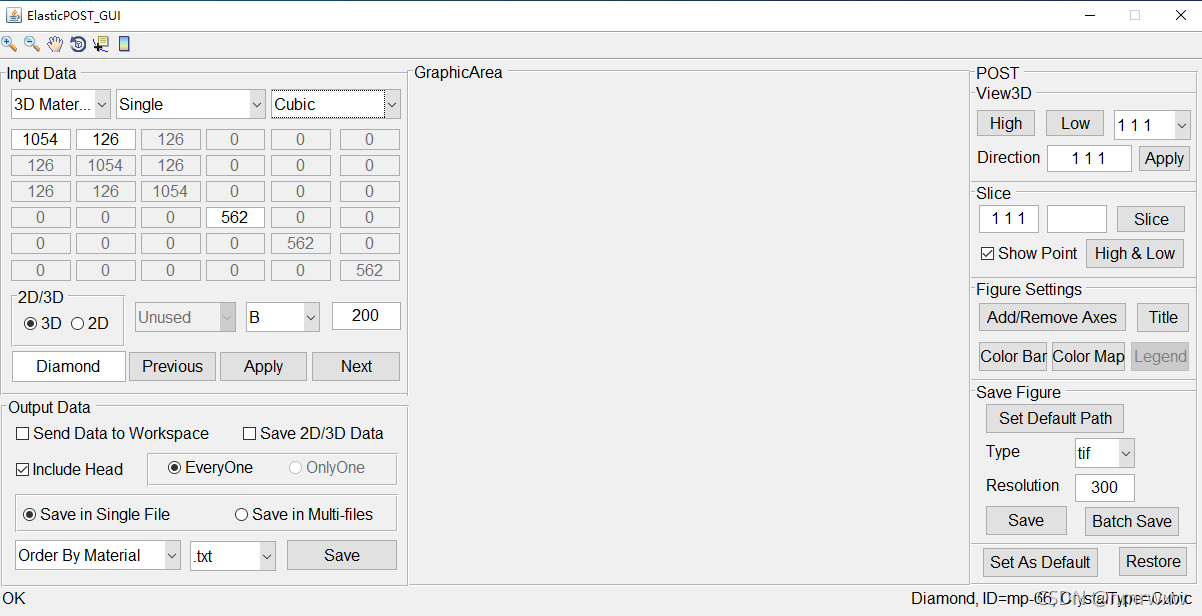Click the Resolution 300 field

point(1105,488)
